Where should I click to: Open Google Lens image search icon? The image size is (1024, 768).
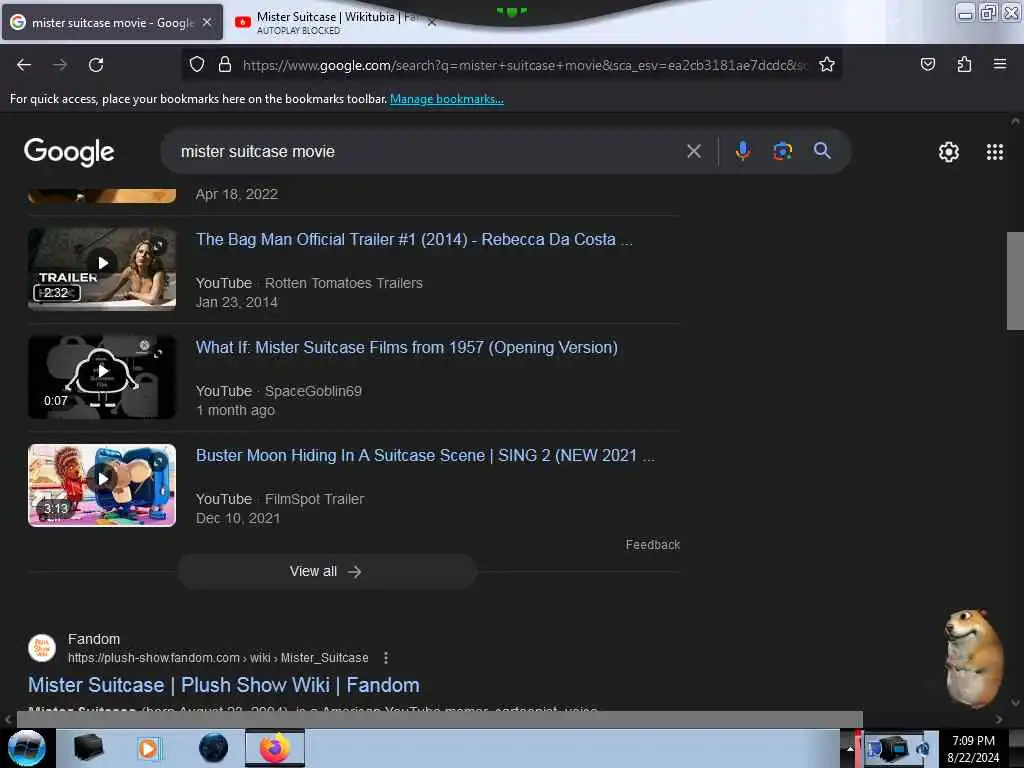point(782,152)
